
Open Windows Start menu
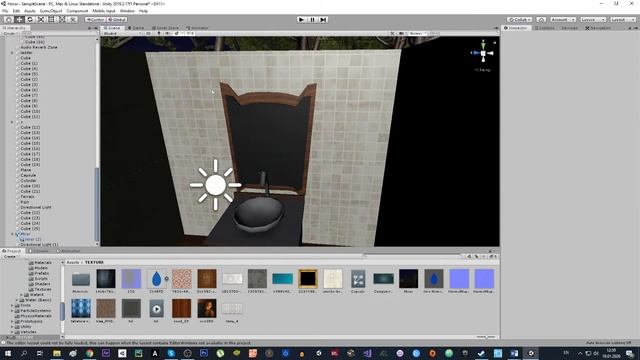[7, 353]
